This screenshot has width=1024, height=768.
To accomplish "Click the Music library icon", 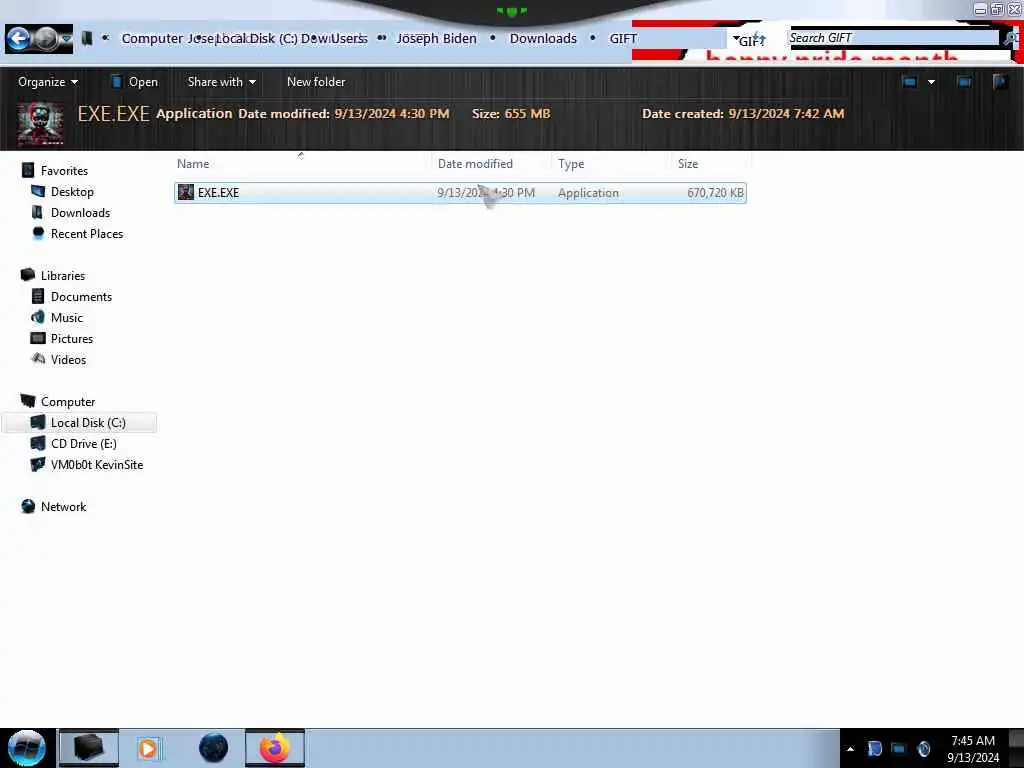I will 38,317.
